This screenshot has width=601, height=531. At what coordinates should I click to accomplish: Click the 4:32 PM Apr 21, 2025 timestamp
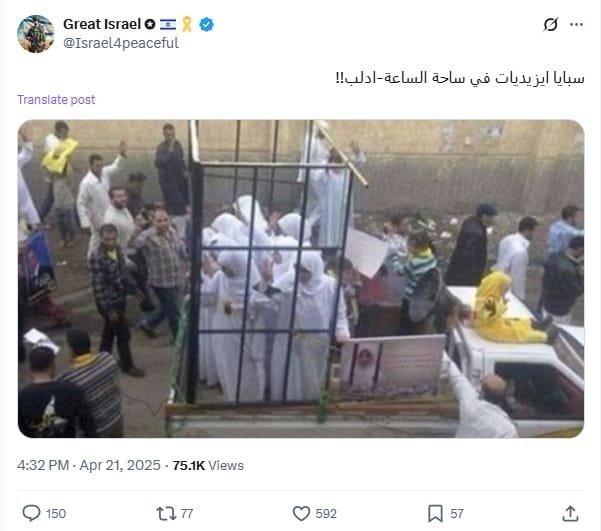point(89,465)
